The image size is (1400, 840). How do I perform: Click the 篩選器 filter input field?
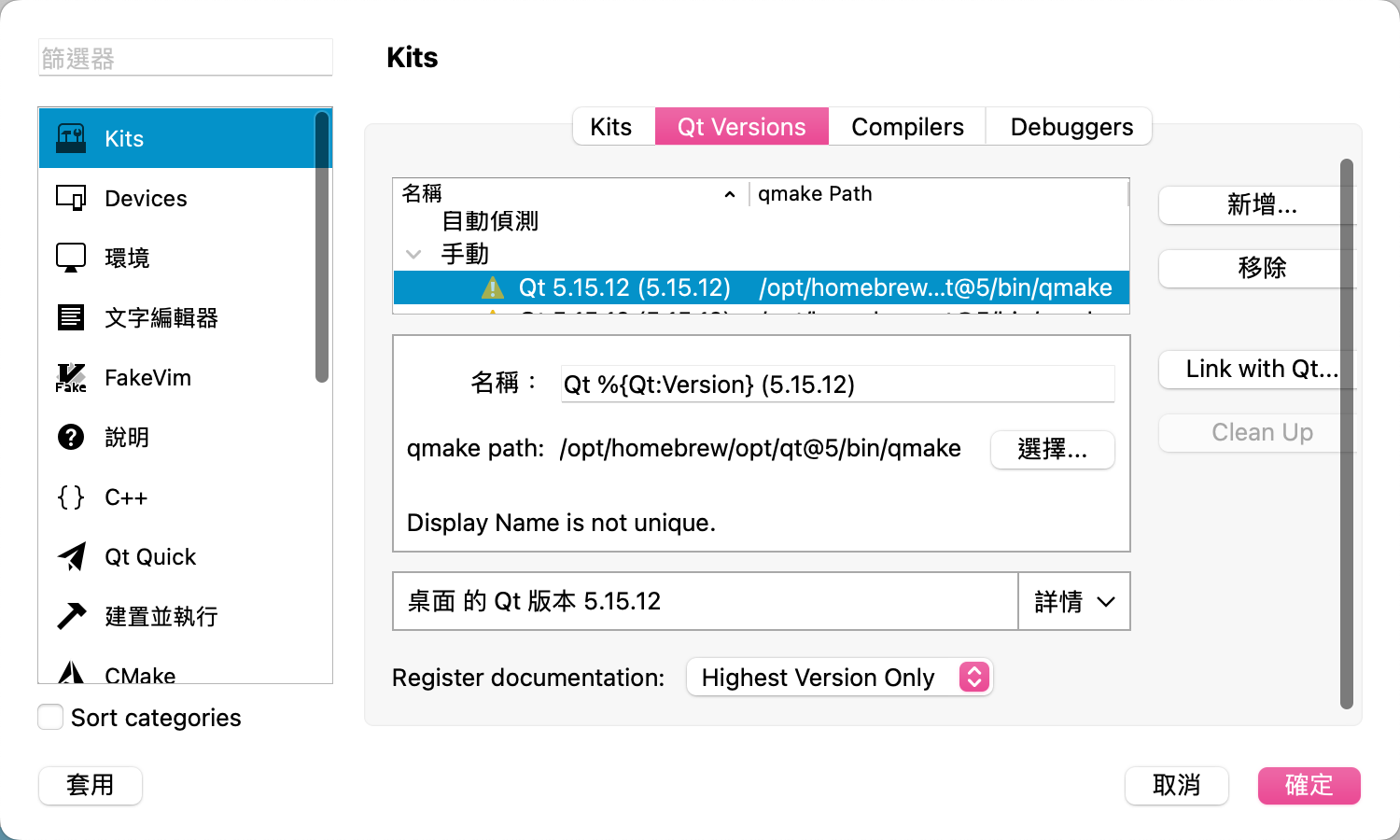[185, 59]
